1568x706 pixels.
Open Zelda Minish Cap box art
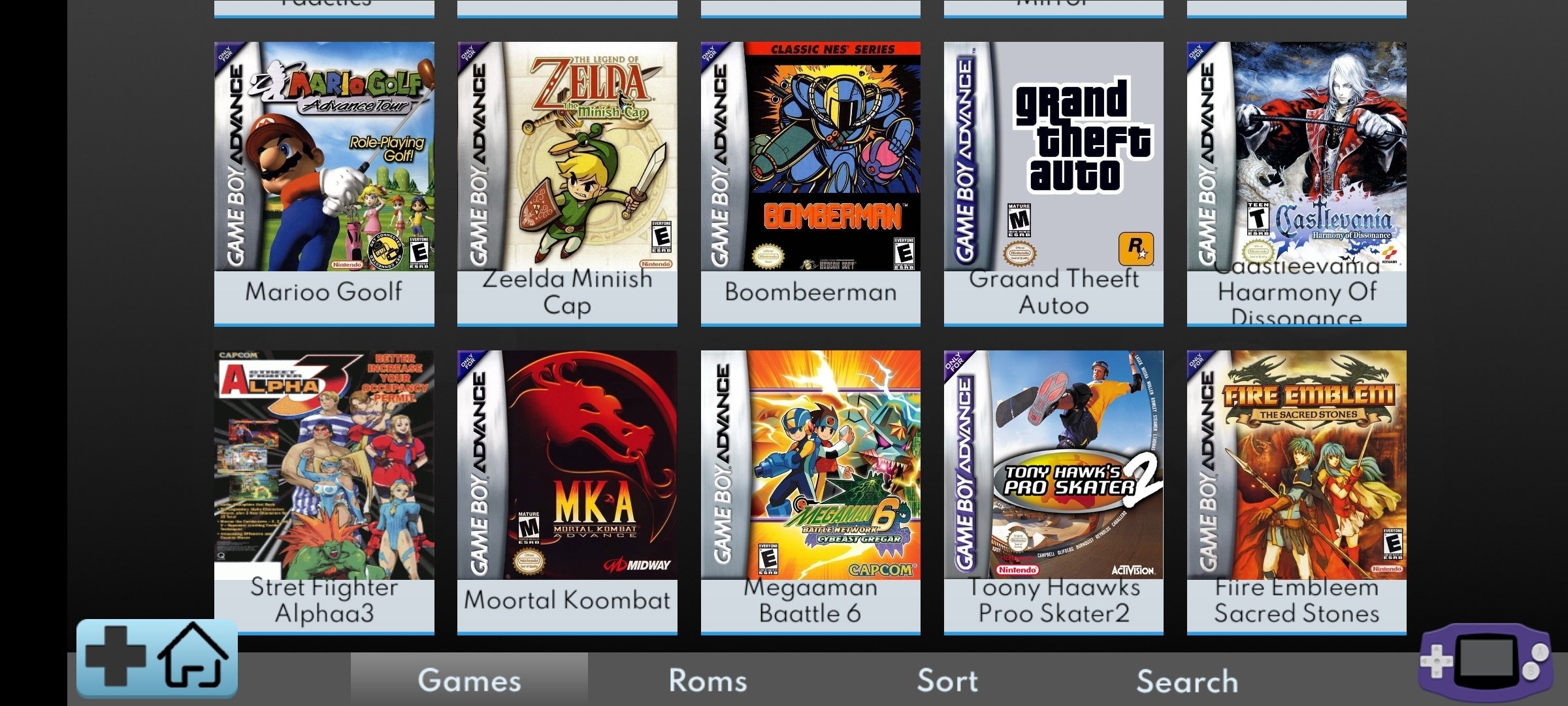tap(567, 156)
